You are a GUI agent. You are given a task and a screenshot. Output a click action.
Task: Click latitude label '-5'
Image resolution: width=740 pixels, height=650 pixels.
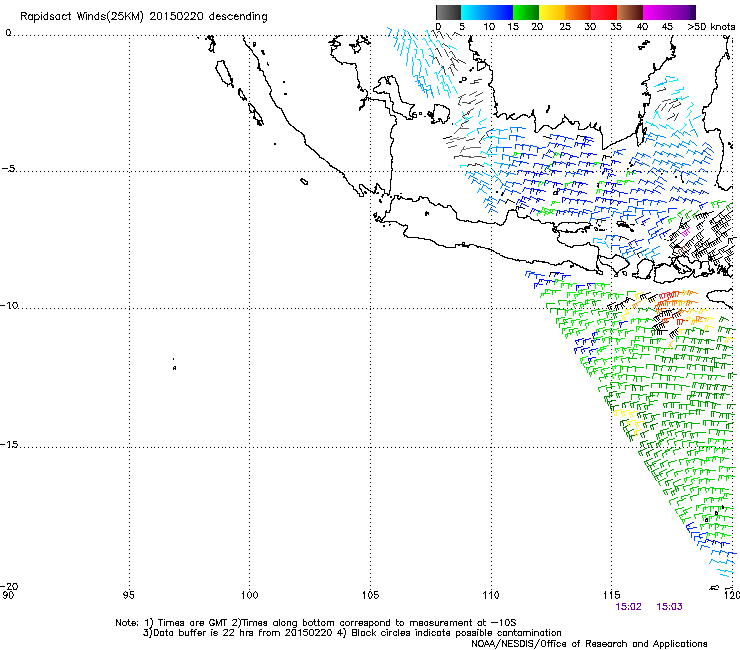point(8,169)
